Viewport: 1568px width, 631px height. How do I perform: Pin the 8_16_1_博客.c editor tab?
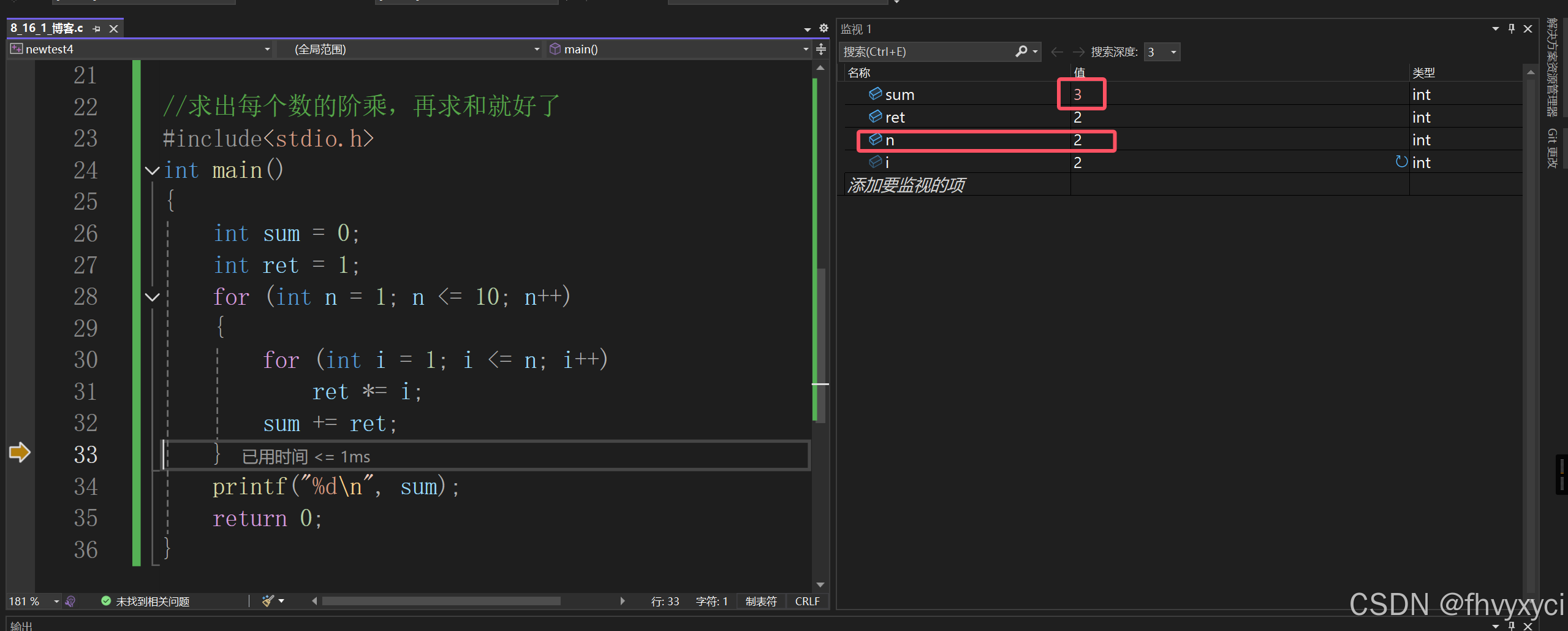96,29
